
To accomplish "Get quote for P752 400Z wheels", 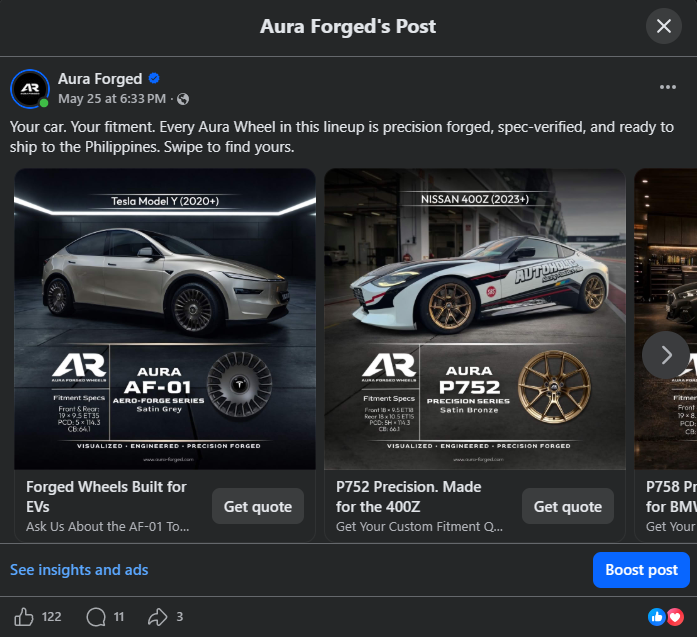I will (x=568, y=506).
